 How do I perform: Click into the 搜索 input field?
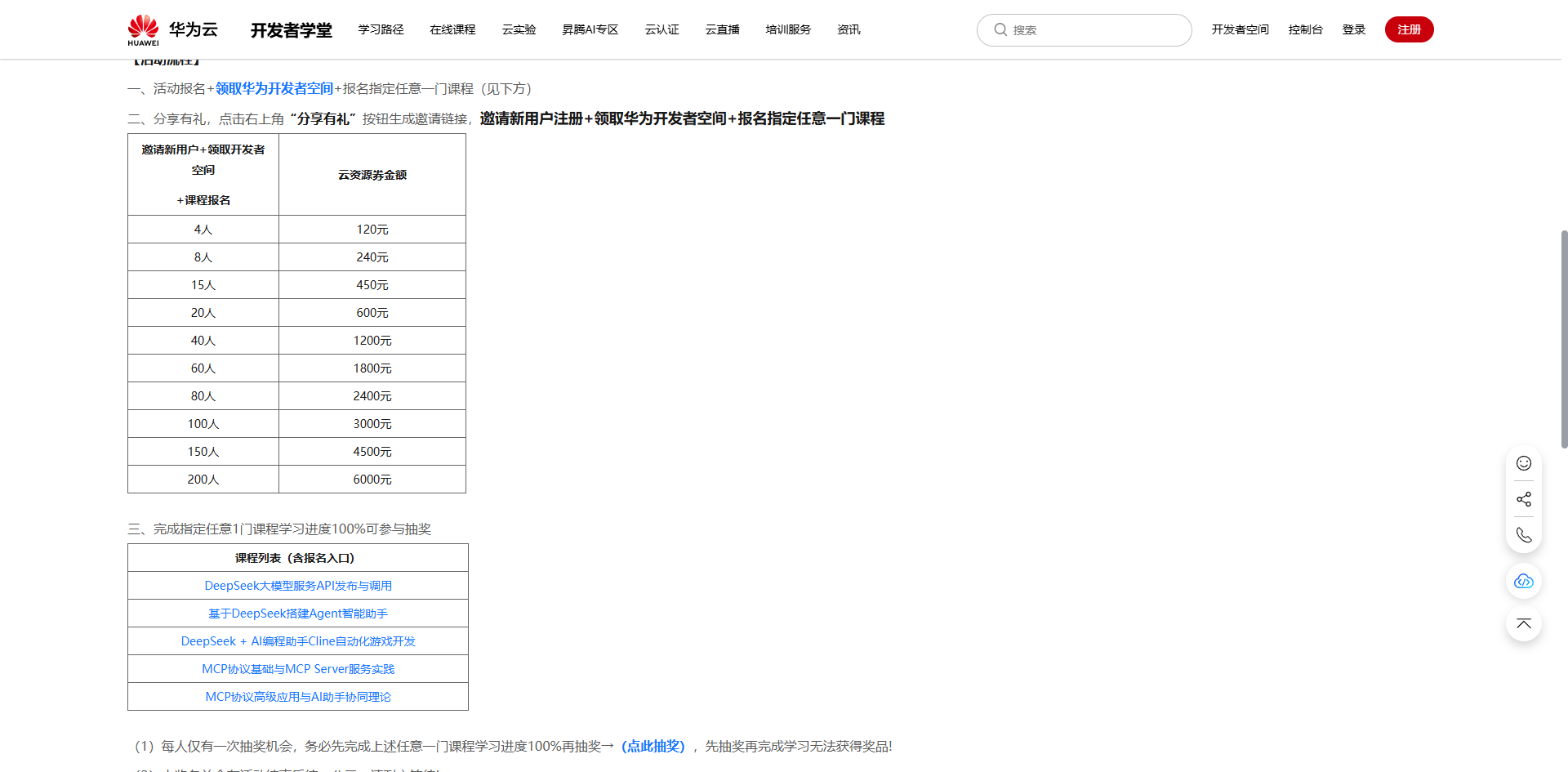1094,30
